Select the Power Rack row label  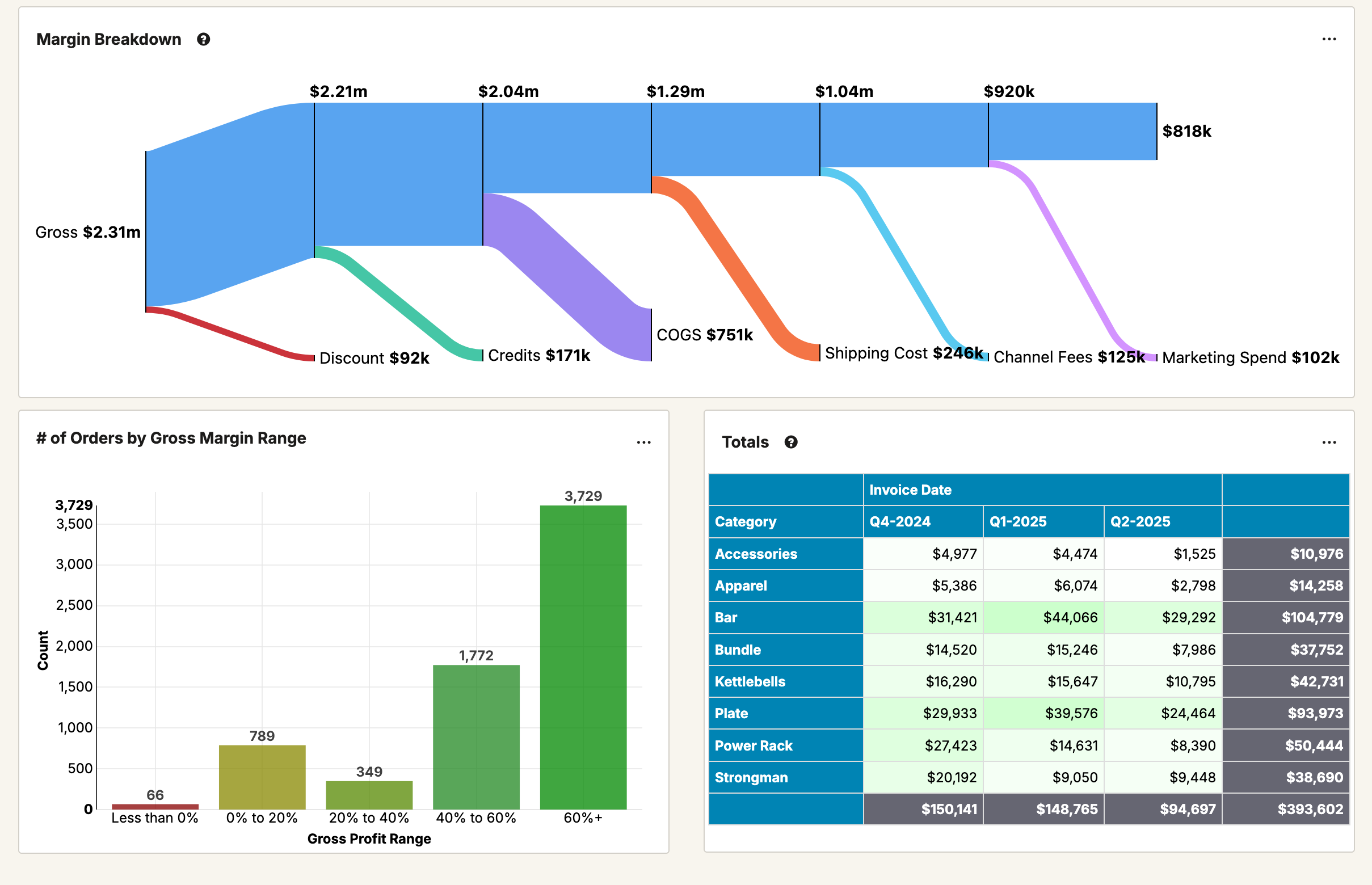[x=753, y=745]
